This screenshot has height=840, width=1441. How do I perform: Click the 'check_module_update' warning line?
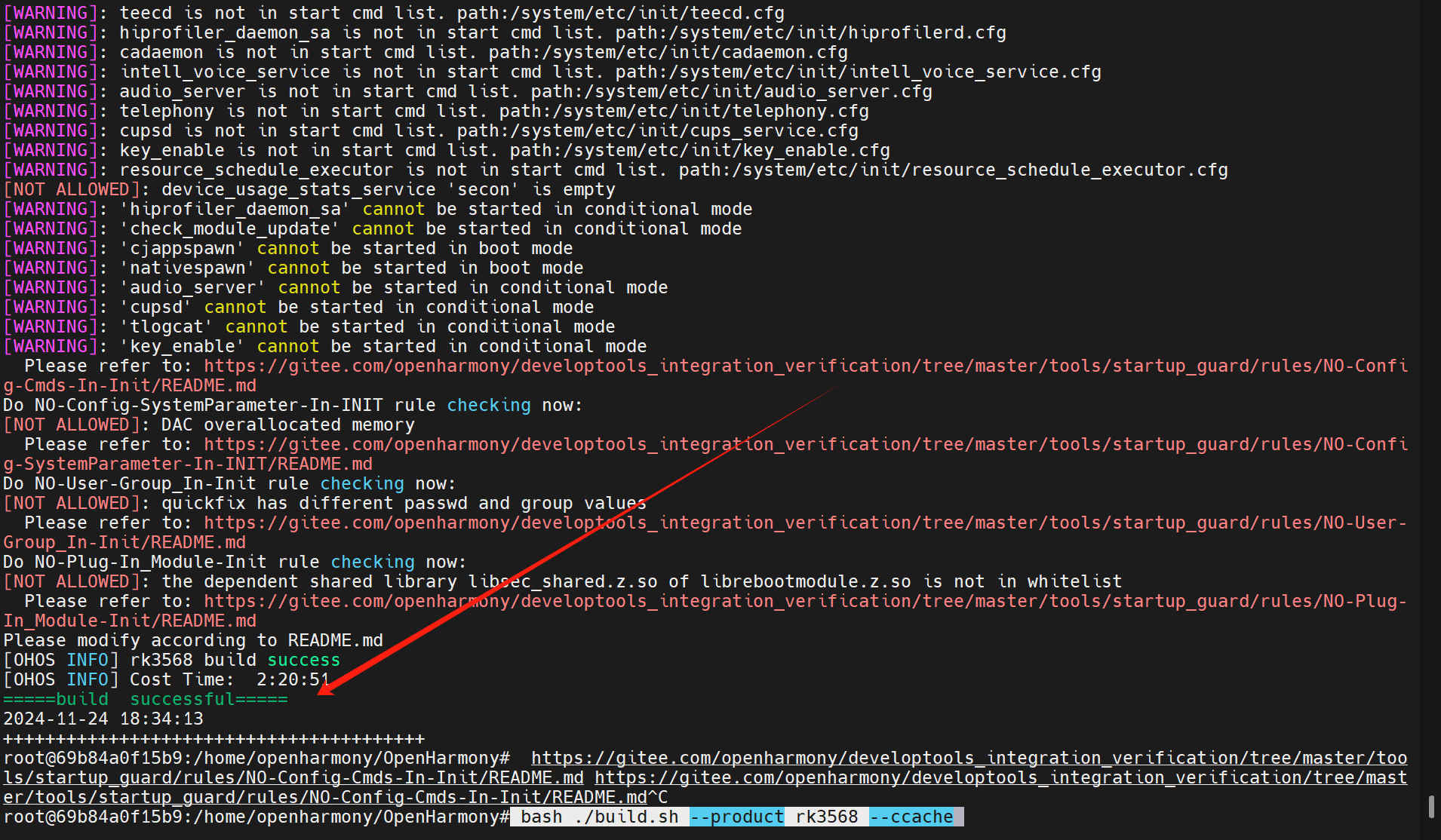pos(373,229)
